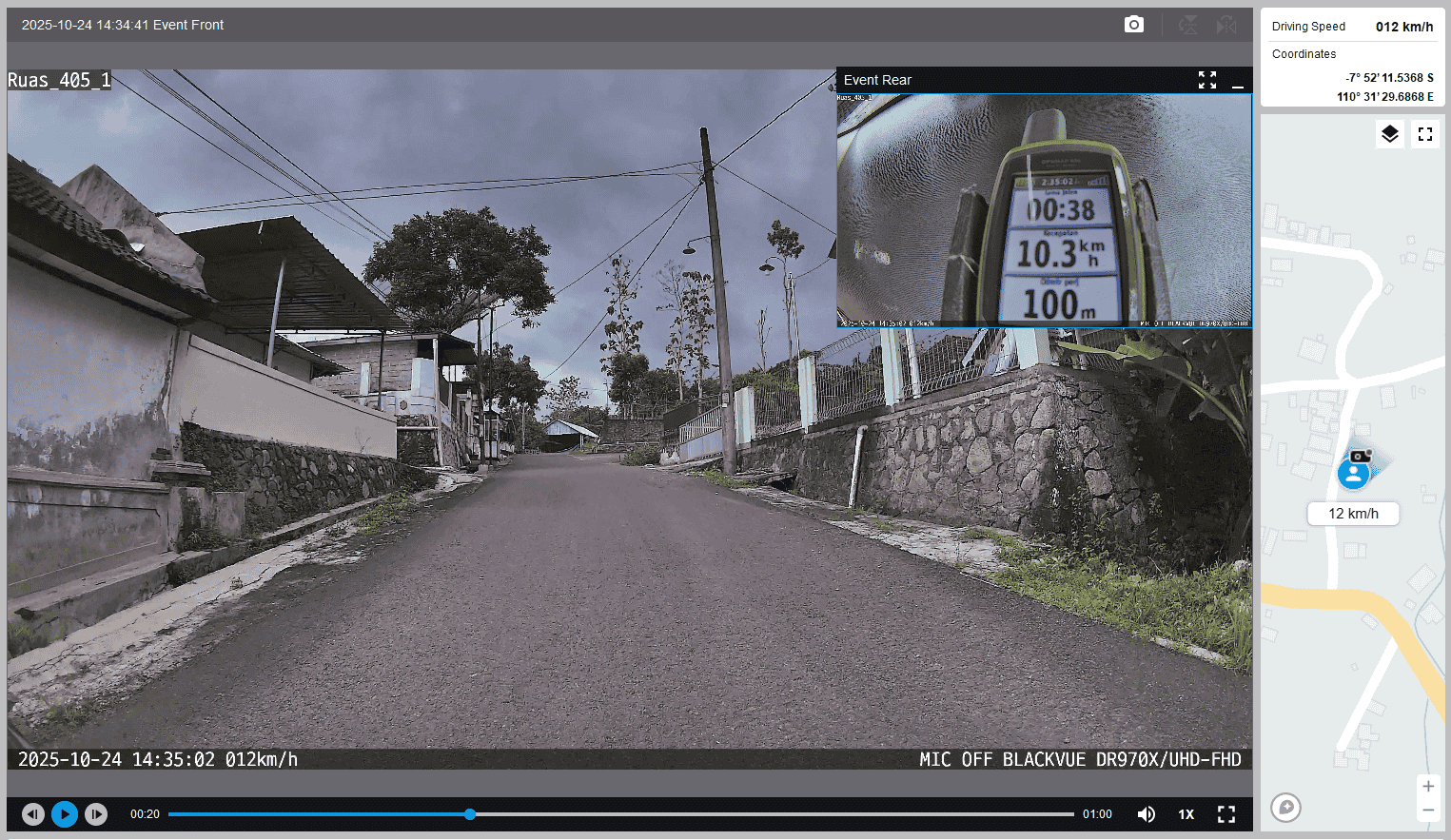Click the Event Rear camera thumbnail
Viewport: 1451px width, 840px height.
point(1044,210)
